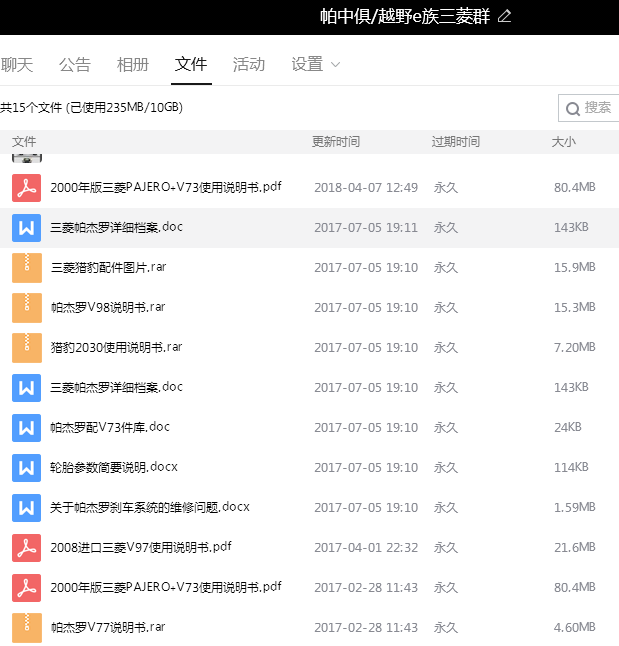This screenshot has height=646, width=619.
Task: Click PDF icon of 2017-02-28 PAJERO V73 manual
Action: 26,587
